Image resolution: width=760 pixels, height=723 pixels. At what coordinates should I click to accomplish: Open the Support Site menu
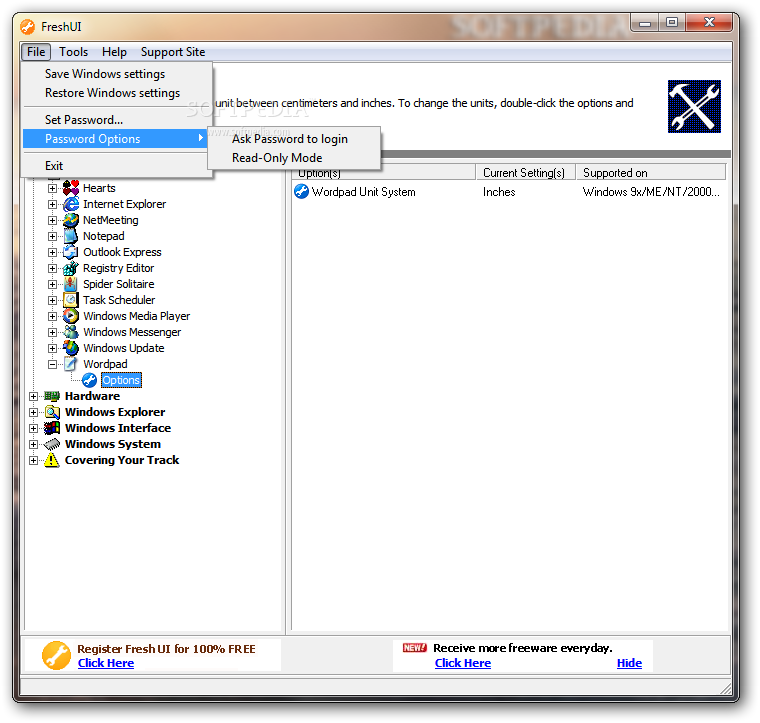click(173, 52)
